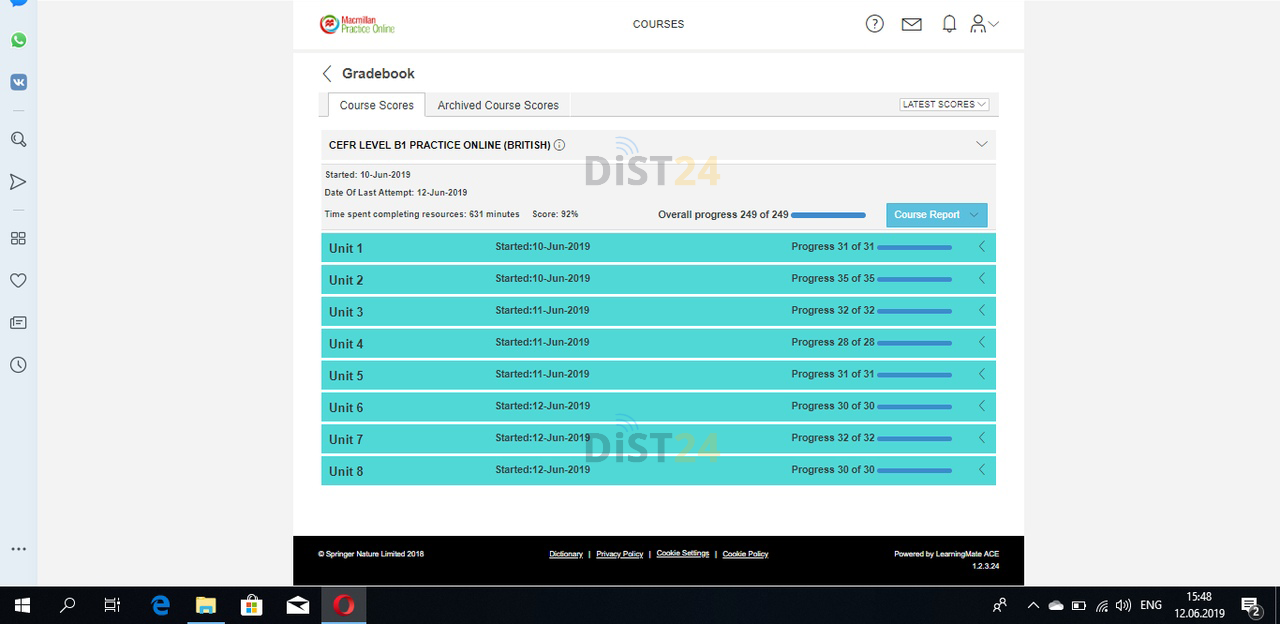Open WhatsApp from the browser sidebar
This screenshot has width=1280, height=624.
tap(18, 40)
